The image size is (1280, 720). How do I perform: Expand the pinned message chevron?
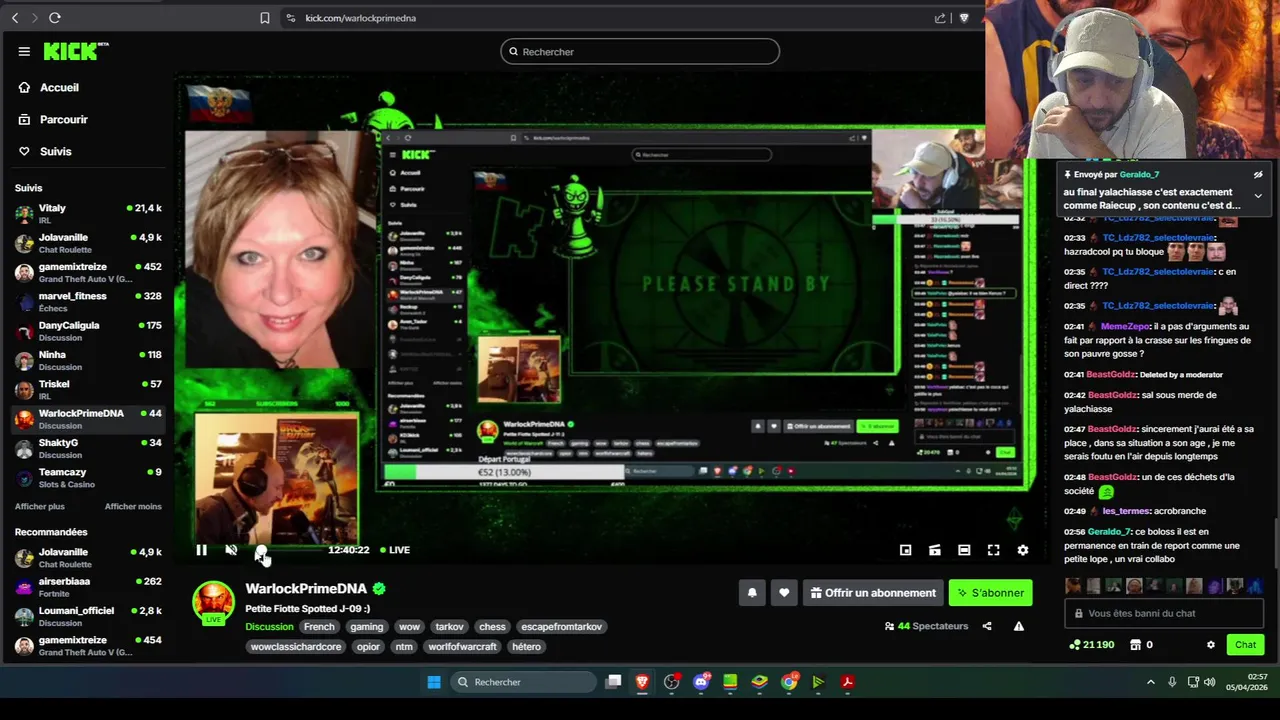[x=1258, y=196]
